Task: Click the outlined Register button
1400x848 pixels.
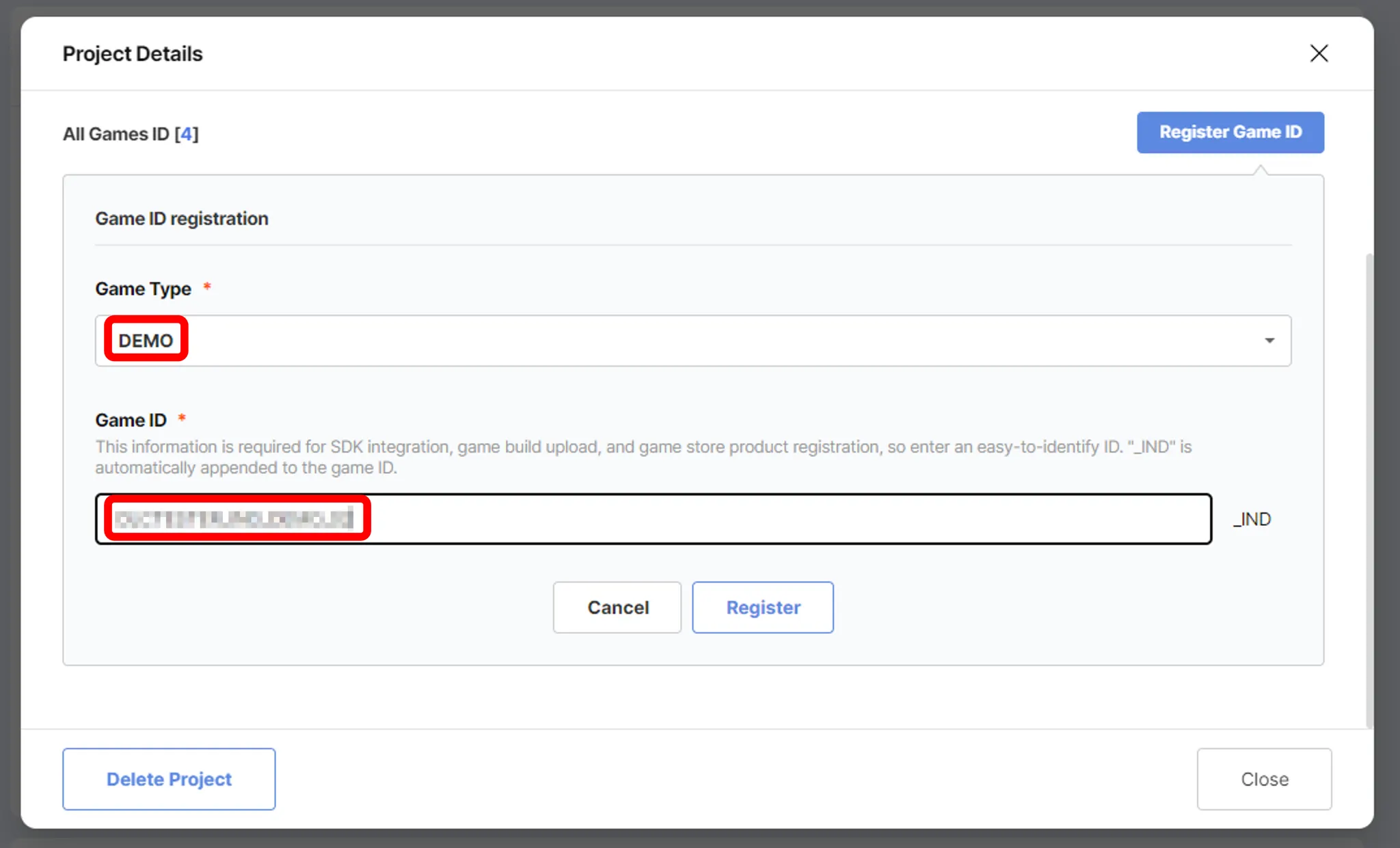Action: [x=762, y=607]
